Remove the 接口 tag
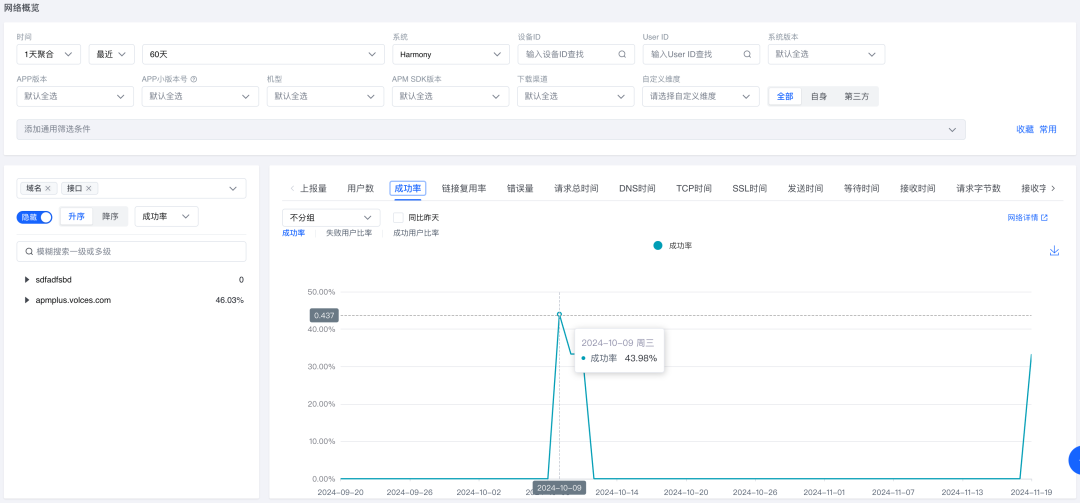 click(x=89, y=188)
